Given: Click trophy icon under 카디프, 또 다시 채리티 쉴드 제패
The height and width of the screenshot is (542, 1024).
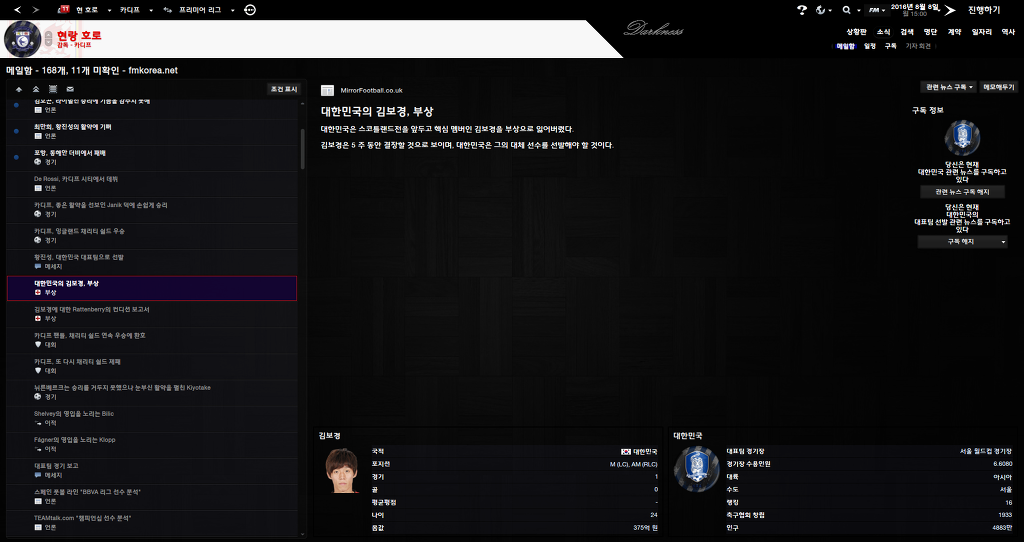Looking at the screenshot, I should [x=38, y=371].
